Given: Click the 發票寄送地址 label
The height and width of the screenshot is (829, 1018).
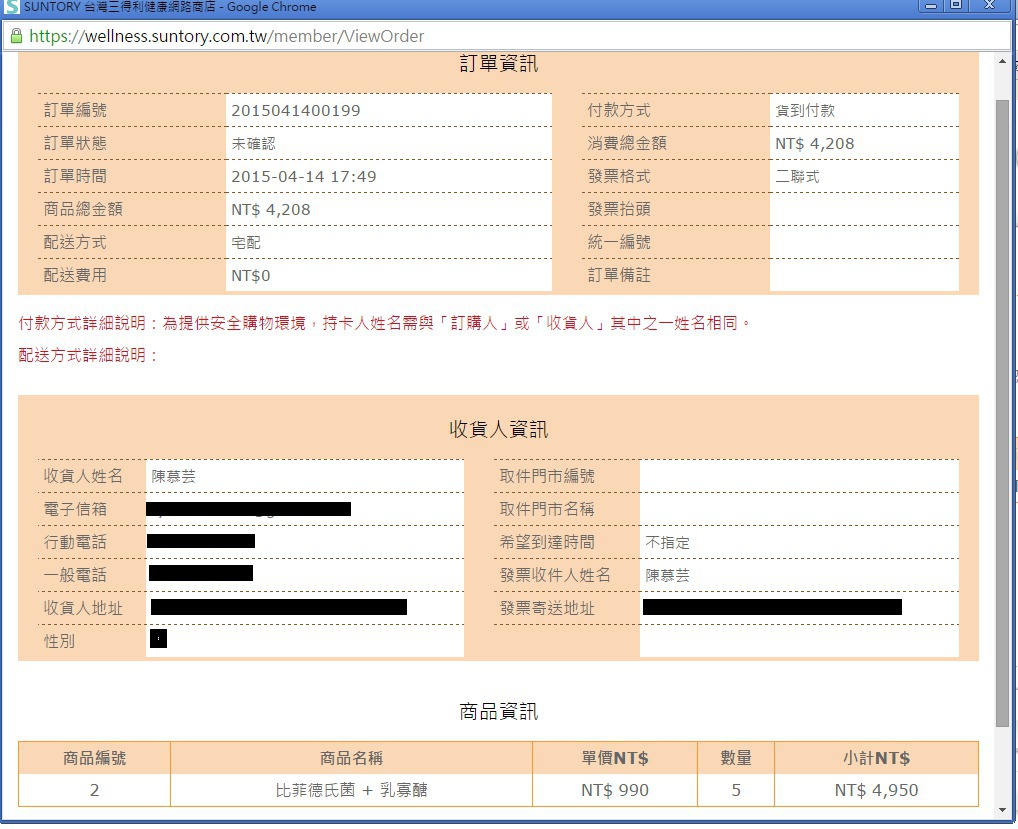Looking at the screenshot, I should tap(547, 608).
